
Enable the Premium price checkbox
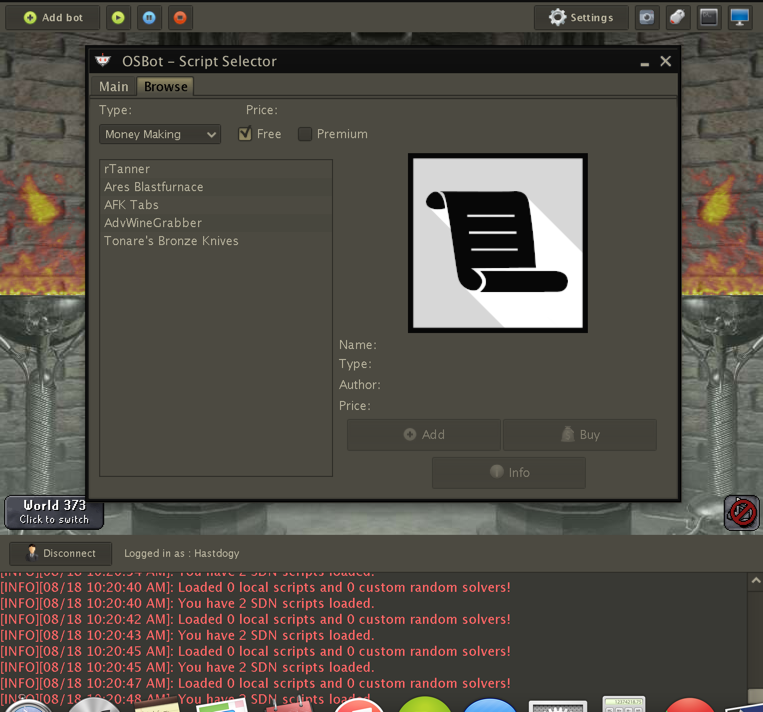point(305,134)
